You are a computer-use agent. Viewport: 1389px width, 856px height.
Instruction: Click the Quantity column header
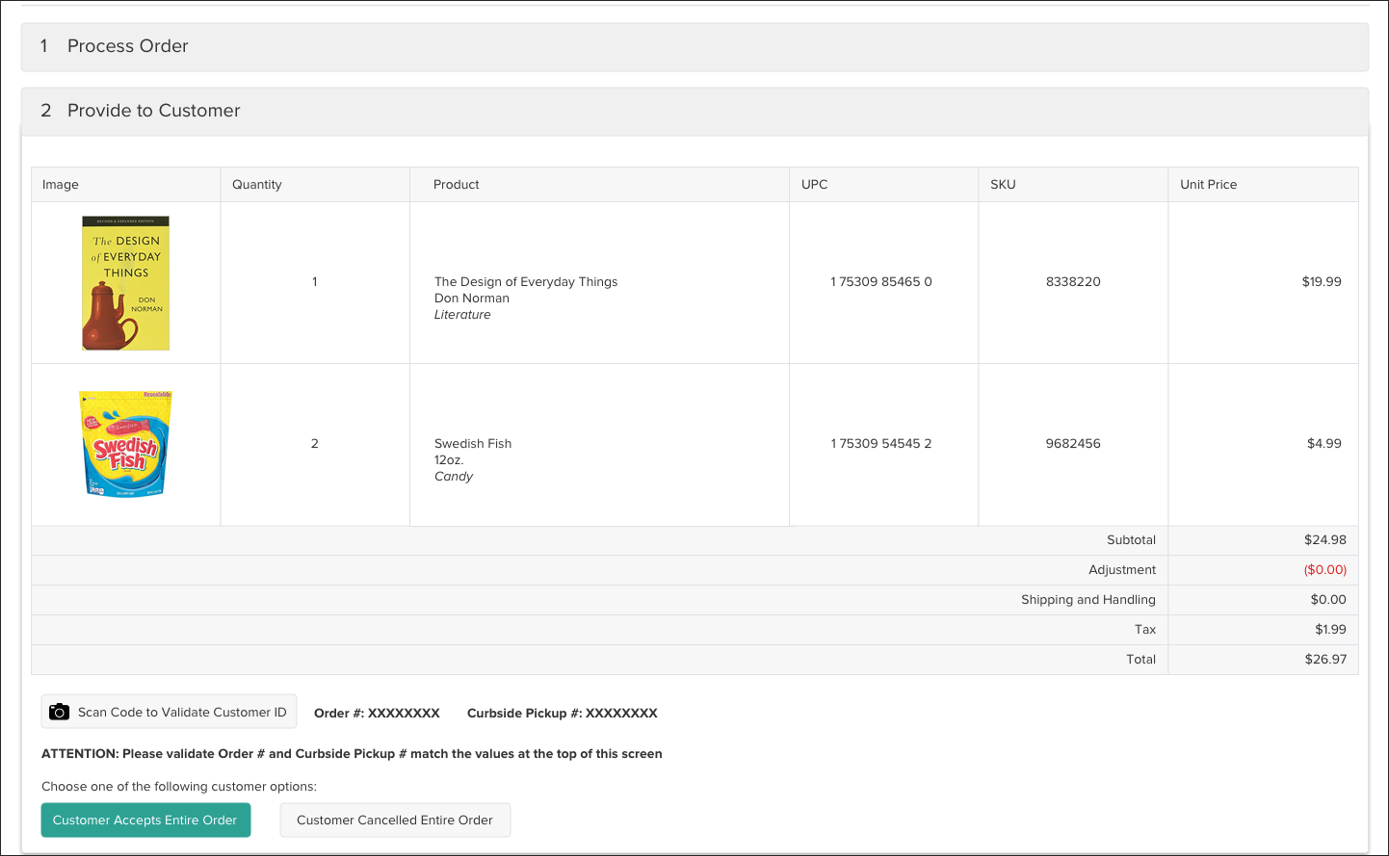point(256,184)
